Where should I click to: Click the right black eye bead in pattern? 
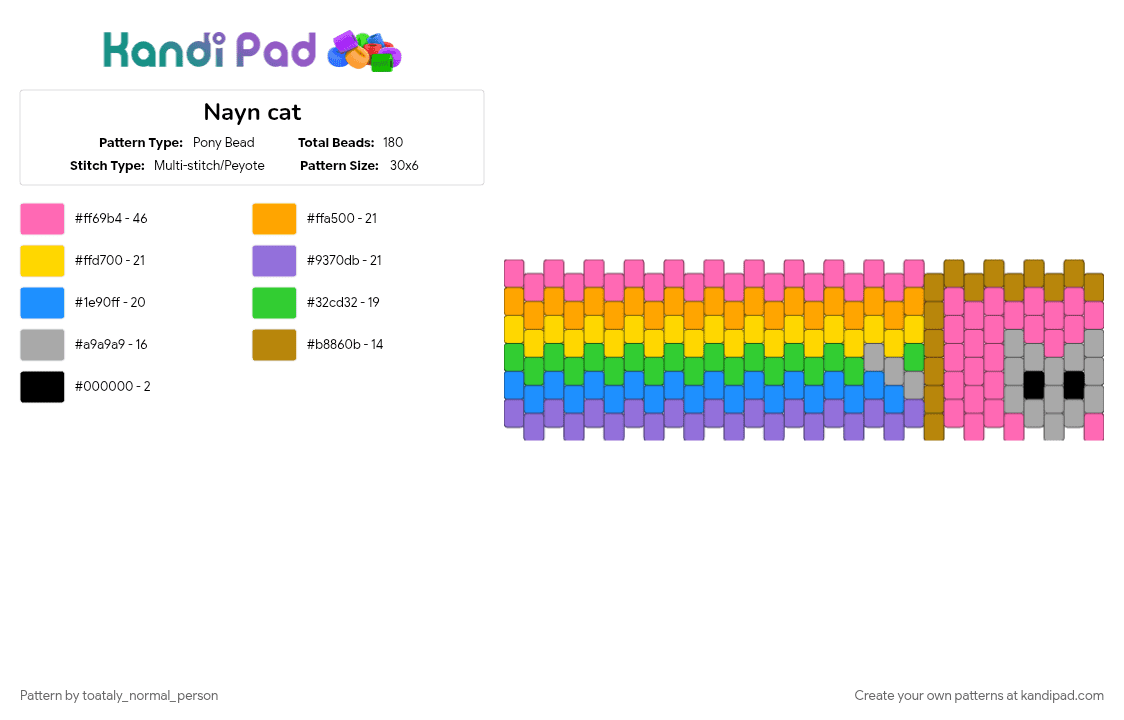pos(1074,385)
